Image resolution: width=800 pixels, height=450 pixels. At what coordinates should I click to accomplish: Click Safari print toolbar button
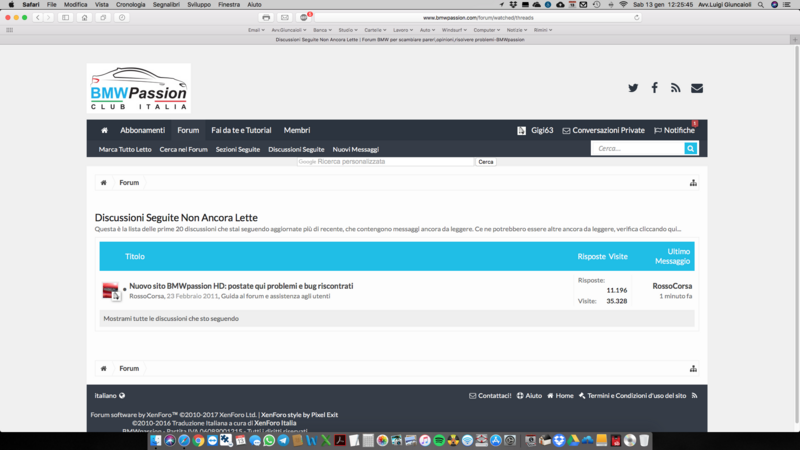266,17
